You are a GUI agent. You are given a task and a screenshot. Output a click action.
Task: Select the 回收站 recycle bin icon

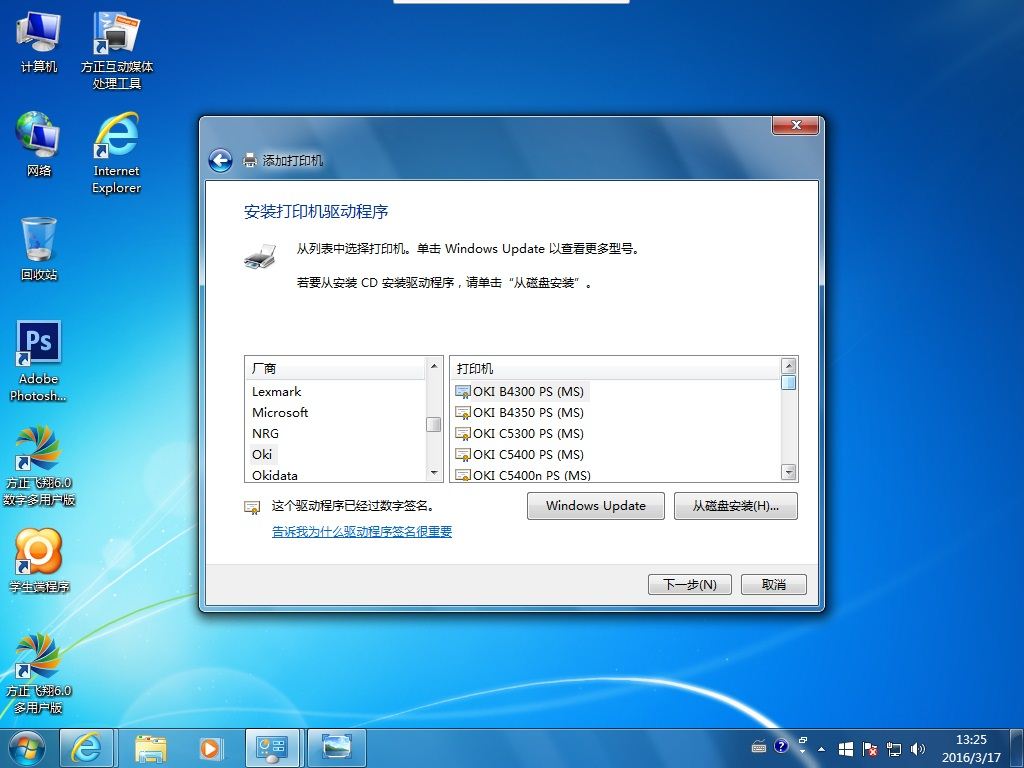(x=39, y=249)
